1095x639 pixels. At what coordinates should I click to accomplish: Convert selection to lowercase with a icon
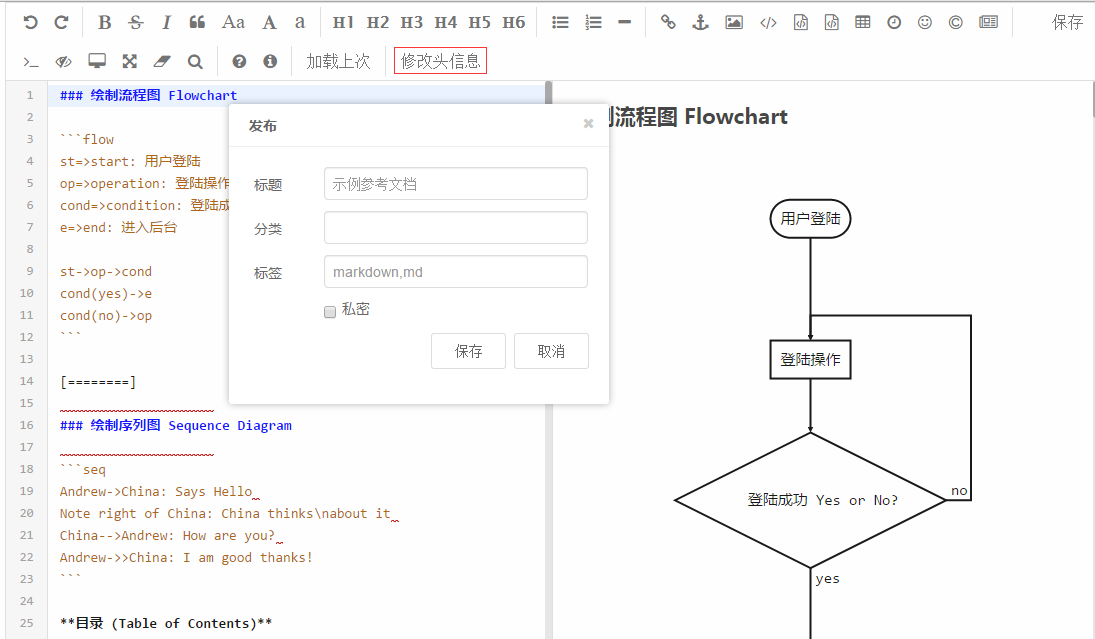coord(300,22)
